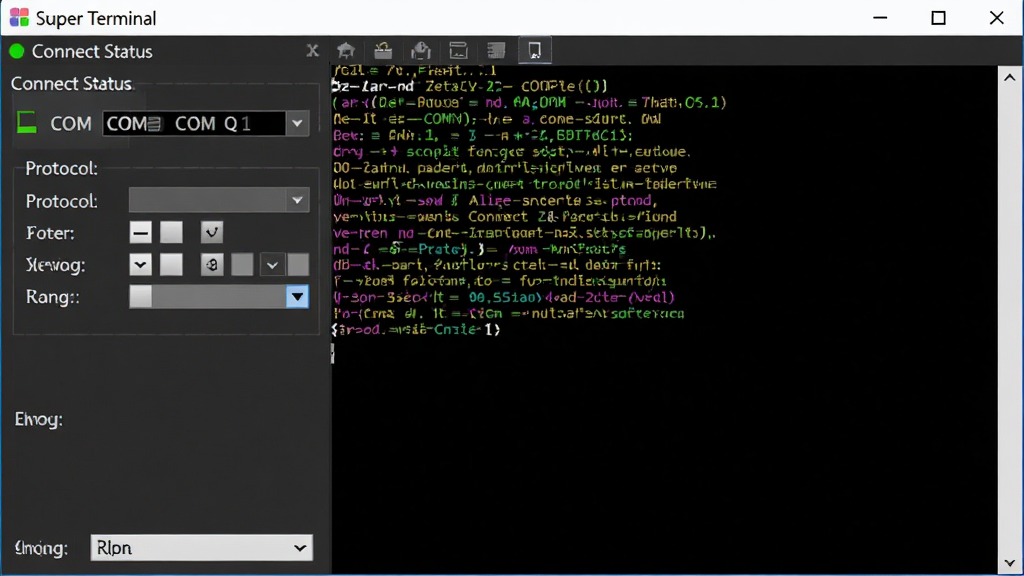
Task: Click the last gray swatch in Xewog row
Action: (x=298, y=264)
